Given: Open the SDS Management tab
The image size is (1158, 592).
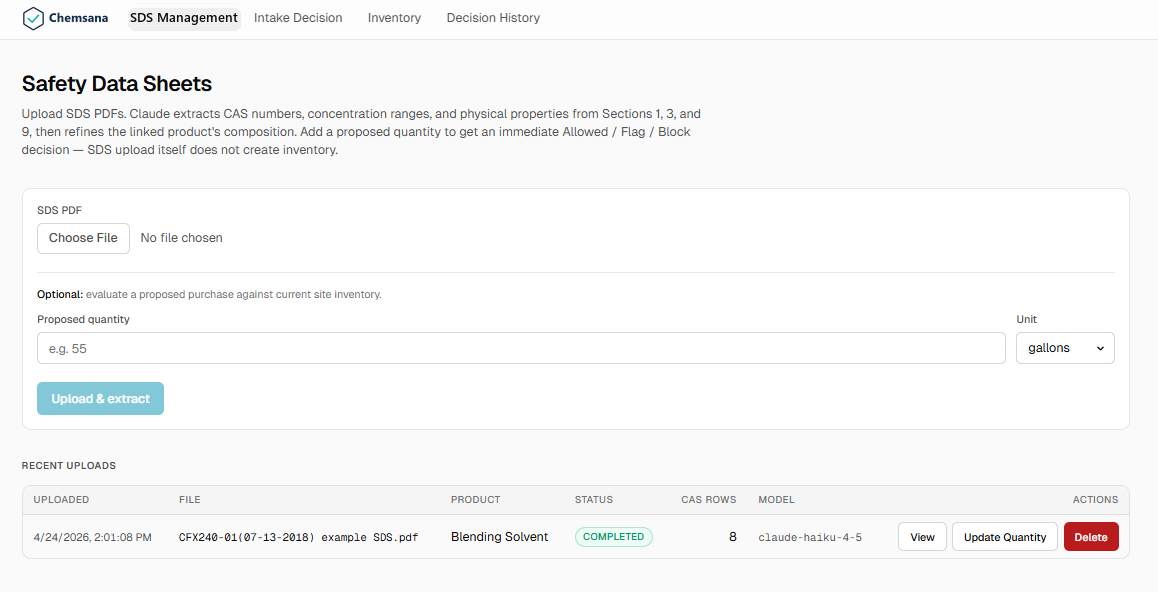Looking at the screenshot, I should pos(184,18).
